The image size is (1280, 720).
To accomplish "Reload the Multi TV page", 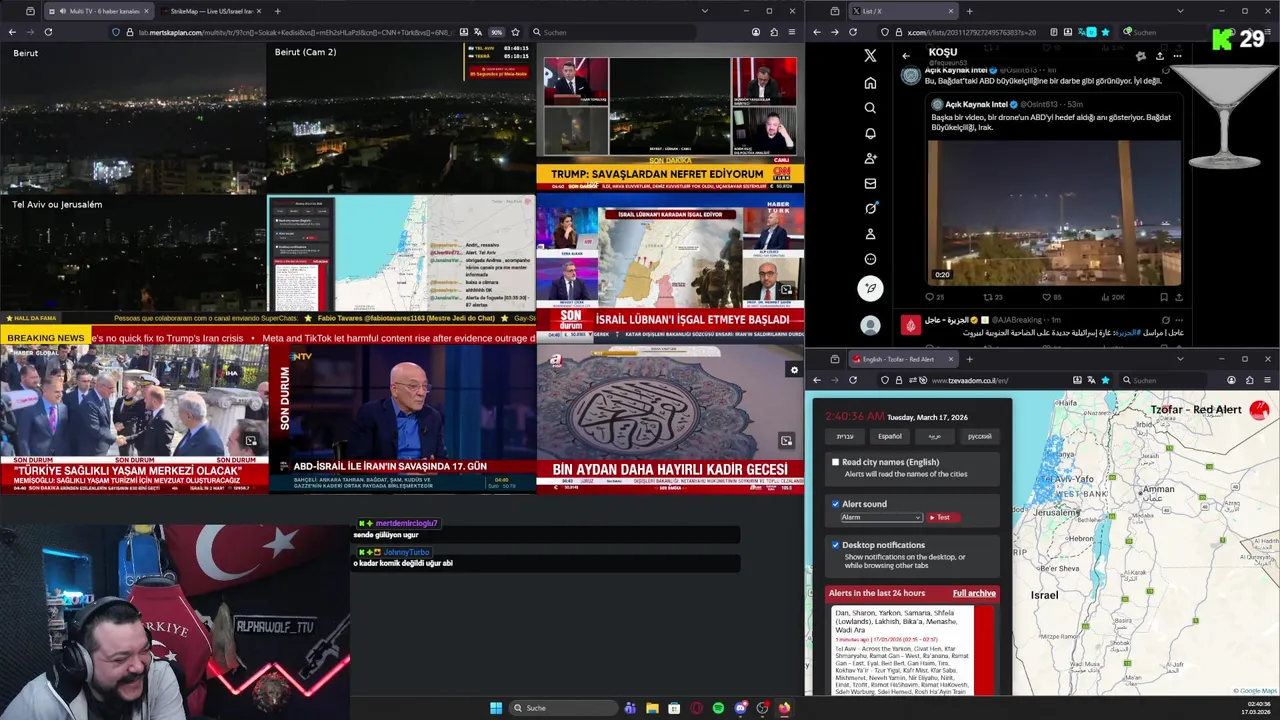I will point(48,32).
